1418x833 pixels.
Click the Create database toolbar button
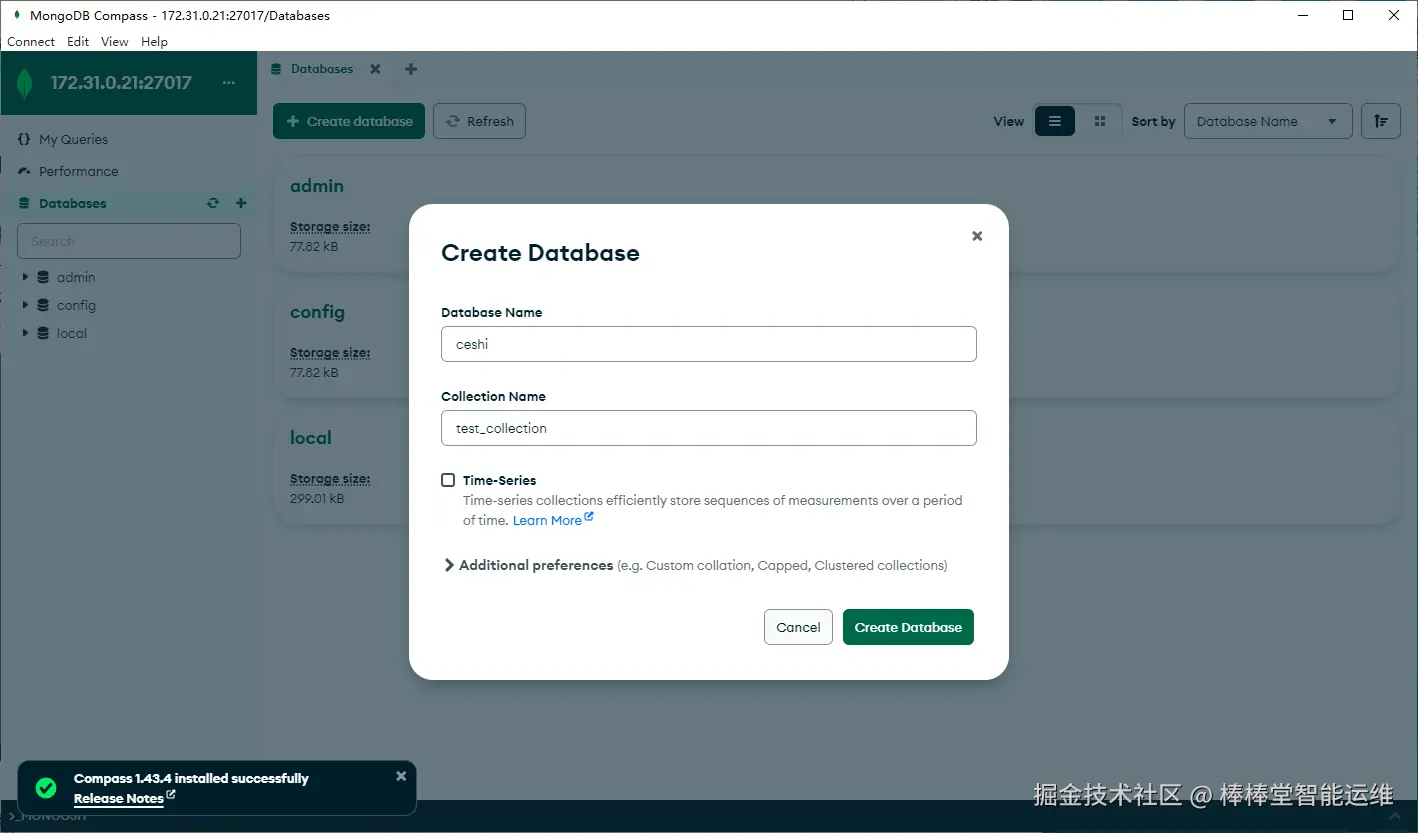(x=349, y=121)
